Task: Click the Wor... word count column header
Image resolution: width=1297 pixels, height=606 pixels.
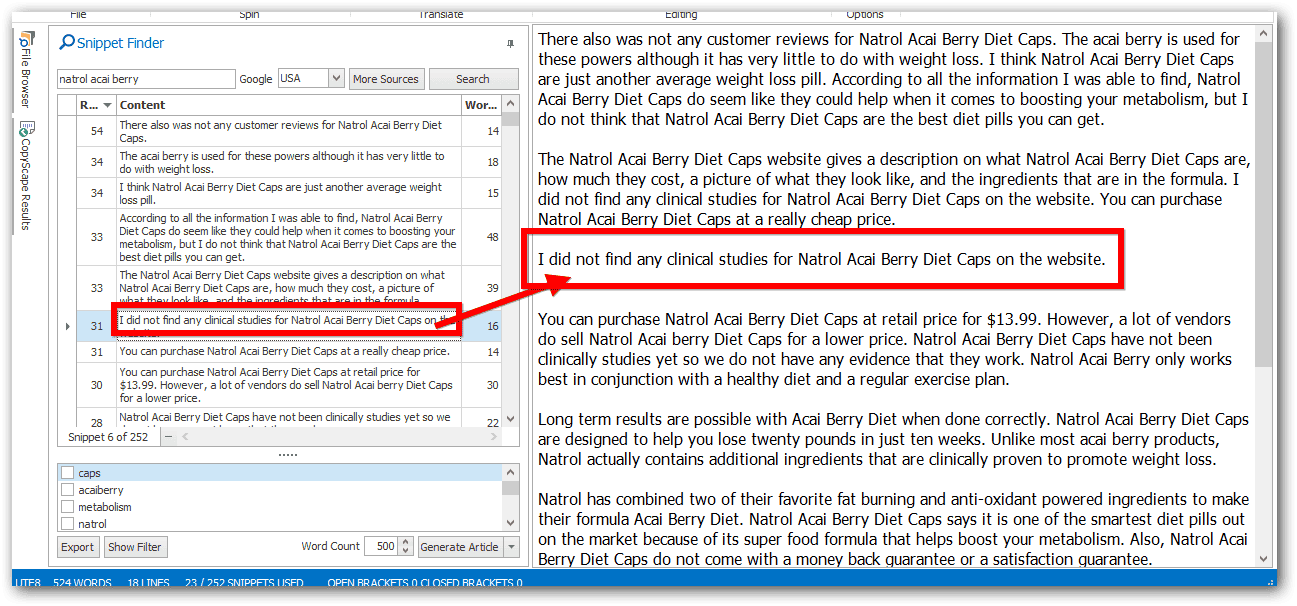Action: coord(481,105)
